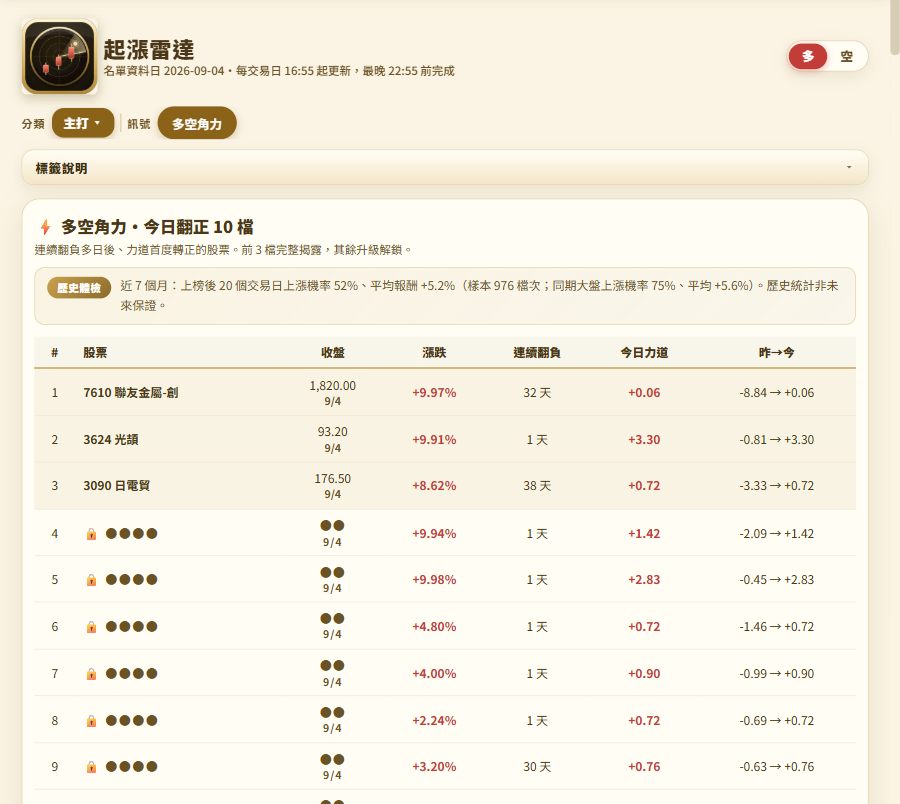Click the lock icon in row 6
900x804 pixels.
(91, 627)
